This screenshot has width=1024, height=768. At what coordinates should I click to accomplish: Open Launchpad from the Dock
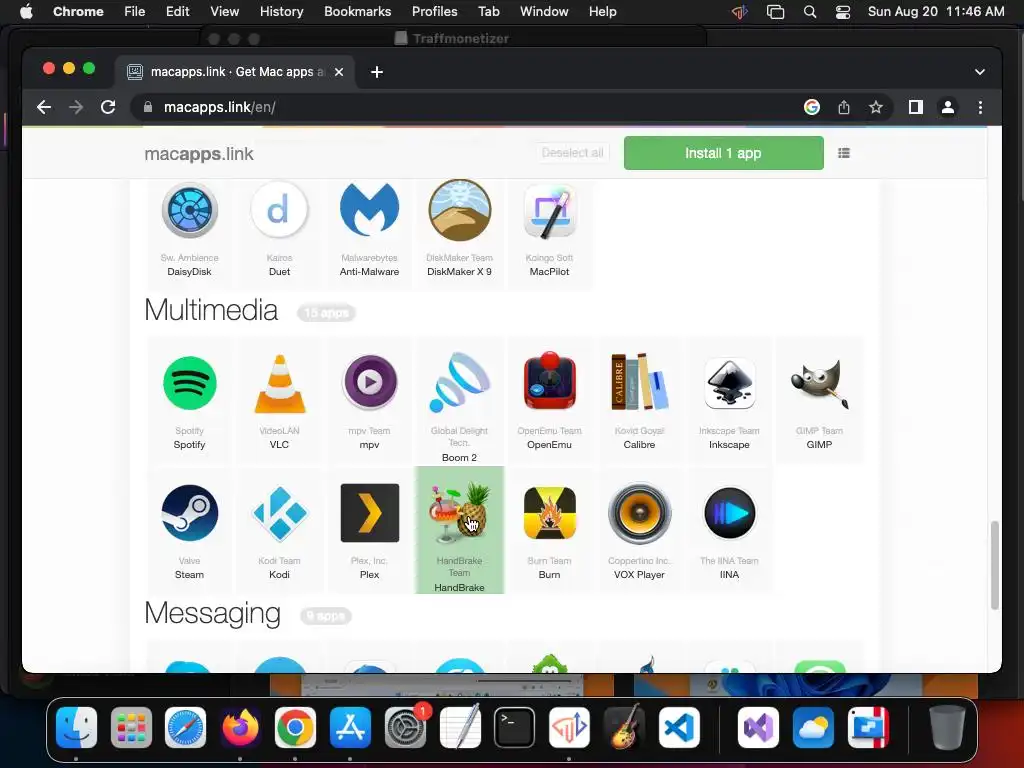131,727
